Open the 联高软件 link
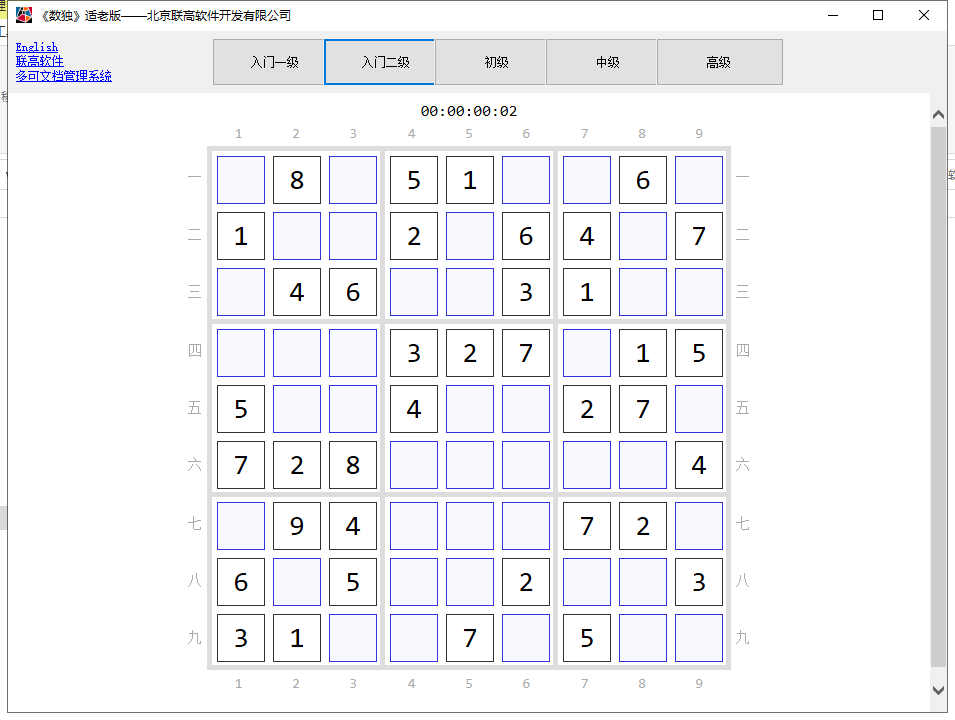Viewport: 955px width, 720px height. click(40, 61)
